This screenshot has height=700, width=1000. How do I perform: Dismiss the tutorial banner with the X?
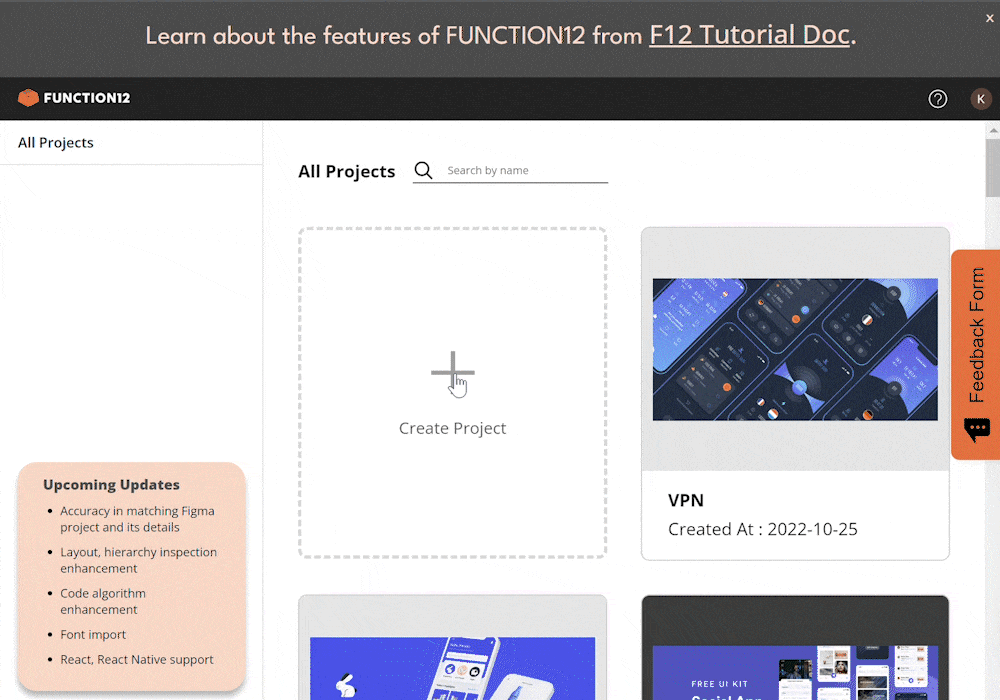989,17
